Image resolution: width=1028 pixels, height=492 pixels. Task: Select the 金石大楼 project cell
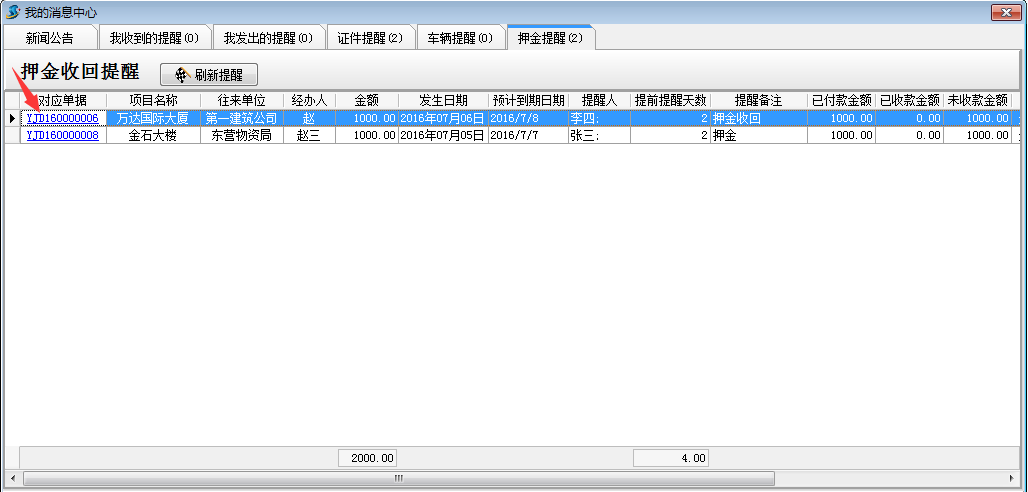click(x=153, y=135)
